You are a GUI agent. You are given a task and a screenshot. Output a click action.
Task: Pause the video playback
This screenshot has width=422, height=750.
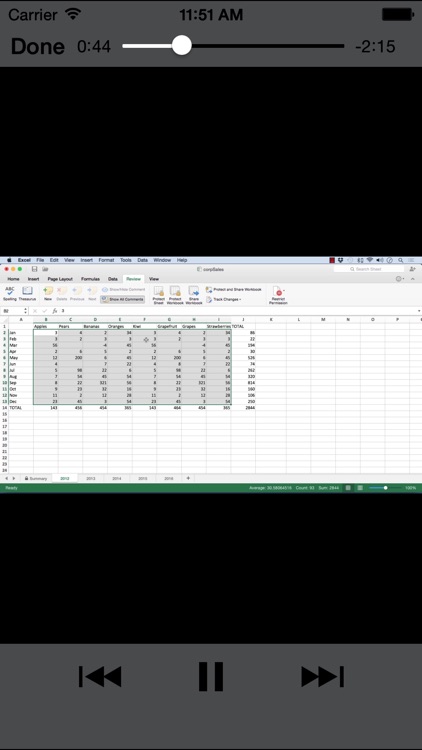coord(211,676)
